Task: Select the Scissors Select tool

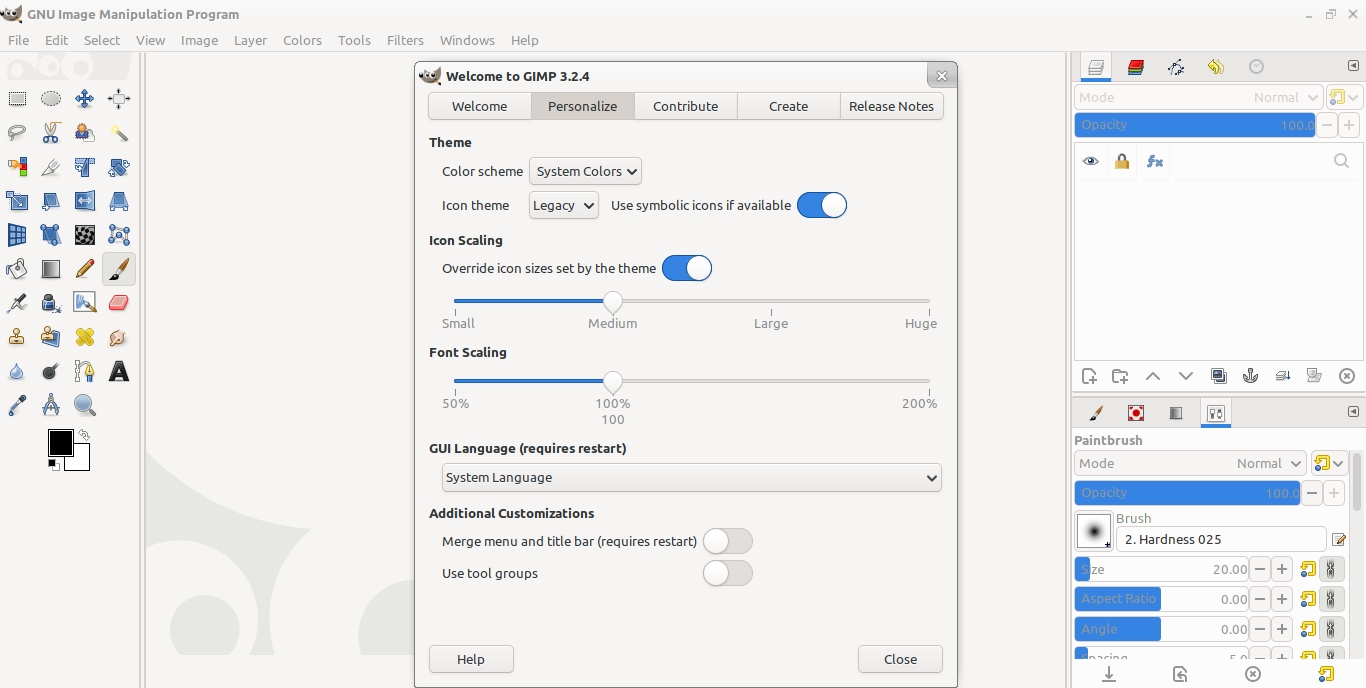Action: tap(51, 132)
